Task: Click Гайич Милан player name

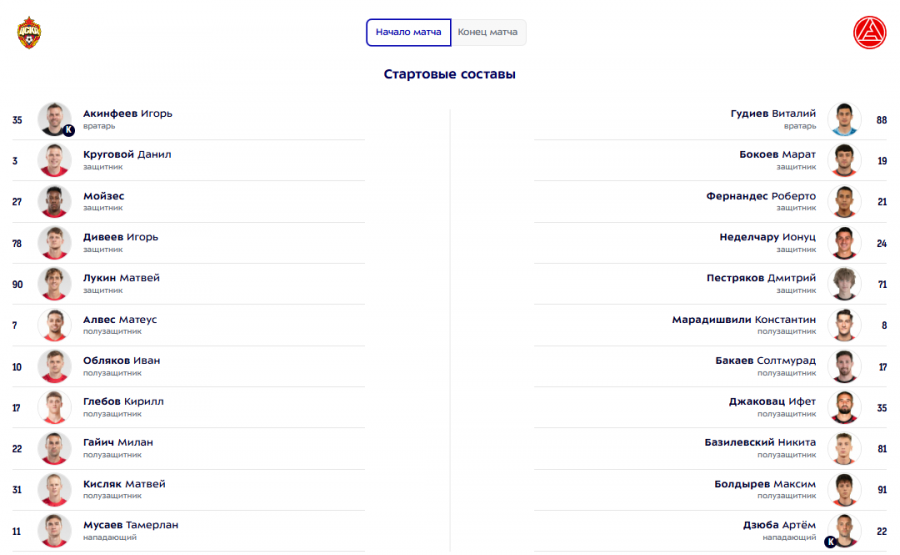Action: click(x=118, y=442)
